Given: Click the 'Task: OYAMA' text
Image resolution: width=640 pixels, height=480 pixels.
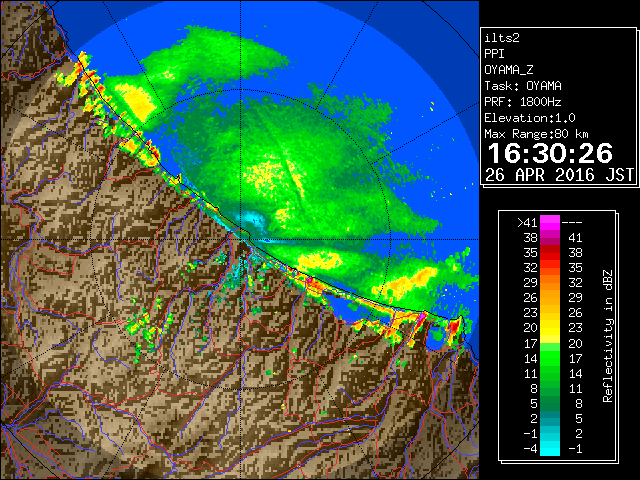Looking at the screenshot, I should [523, 86].
